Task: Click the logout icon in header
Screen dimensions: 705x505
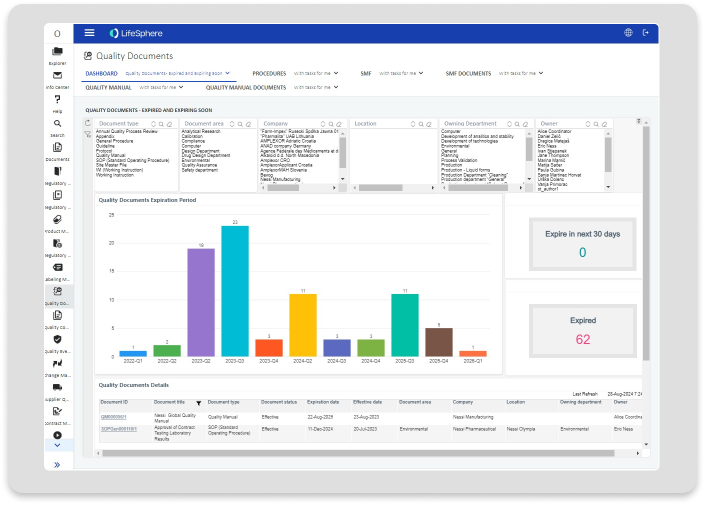Action: click(x=645, y=33)
